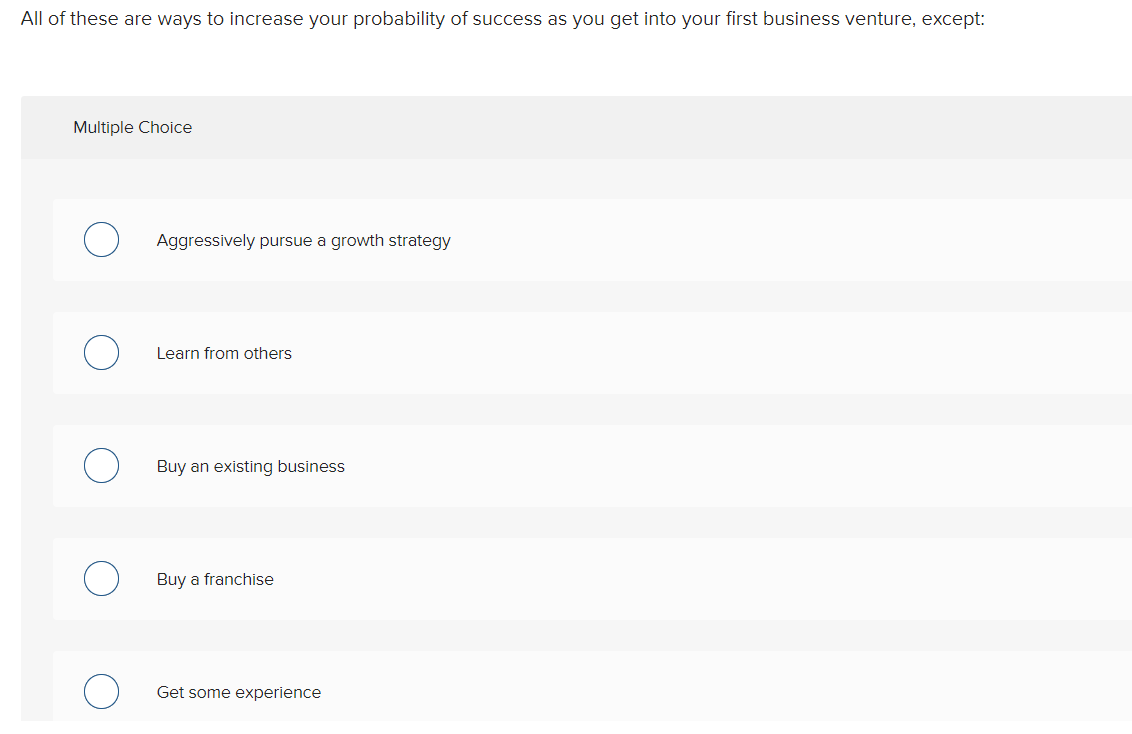Click blank area of the Buy a franchise row
Screen dimensions: 1132x734
coord(700,580)
